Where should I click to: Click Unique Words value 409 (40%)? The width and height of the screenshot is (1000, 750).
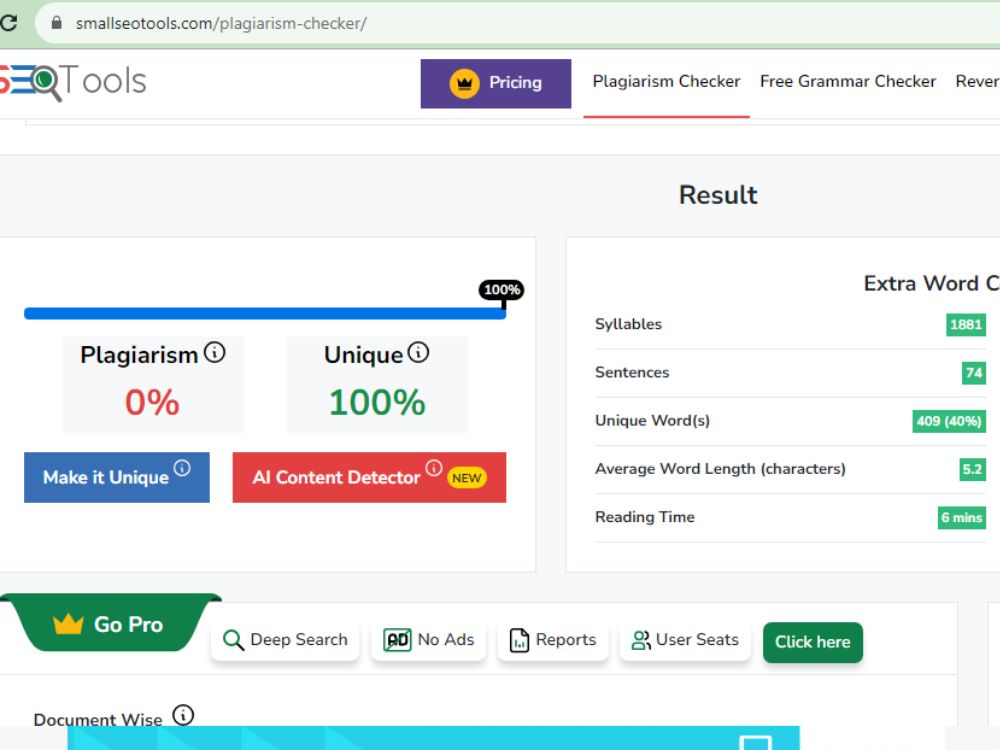coord(948,421)
